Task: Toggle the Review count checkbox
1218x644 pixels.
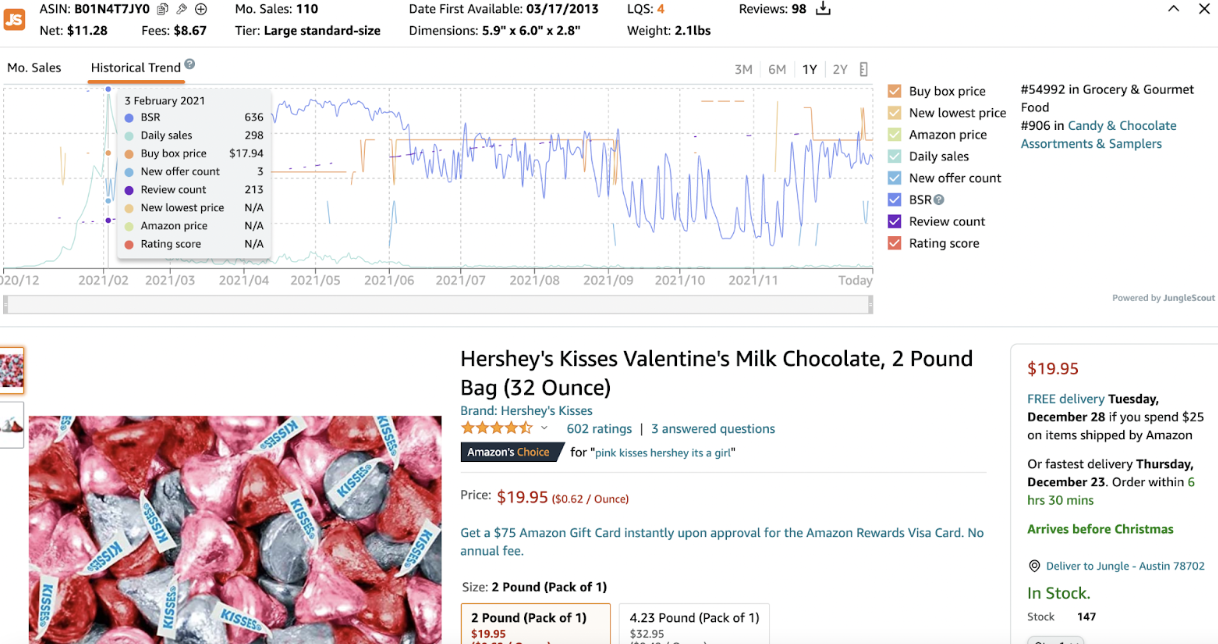Action: (895, 221)
